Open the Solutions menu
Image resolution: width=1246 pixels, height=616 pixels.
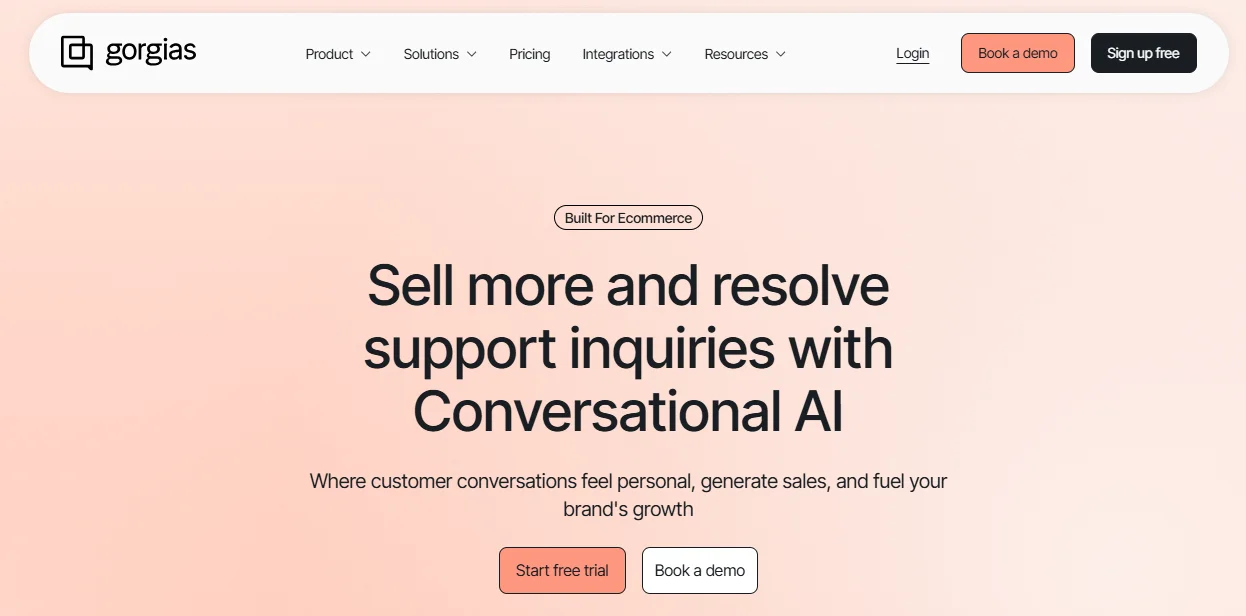pyautogui.click(x=440, y=54)
